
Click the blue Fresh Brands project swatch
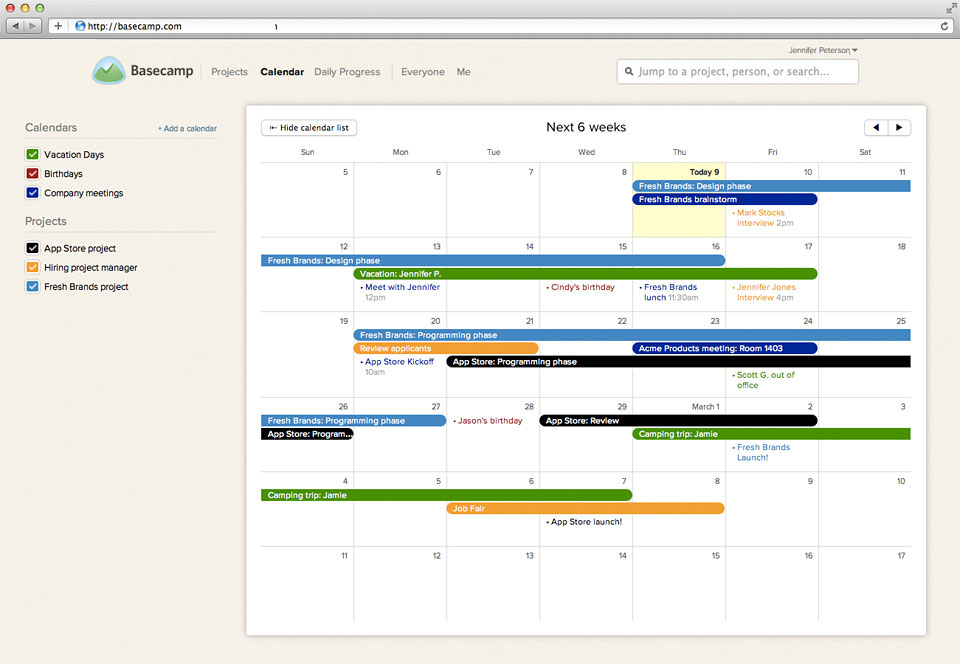tap(32, 287)
